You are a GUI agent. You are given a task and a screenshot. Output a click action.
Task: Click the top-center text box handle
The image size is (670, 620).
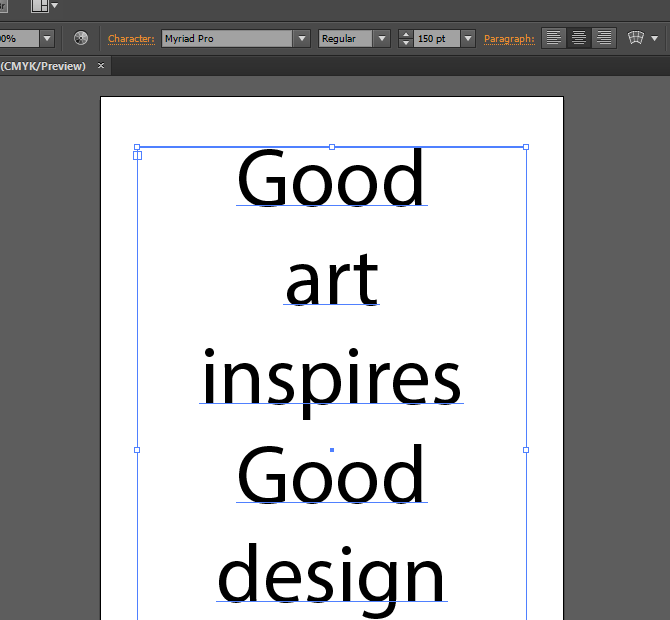[332, 147]
